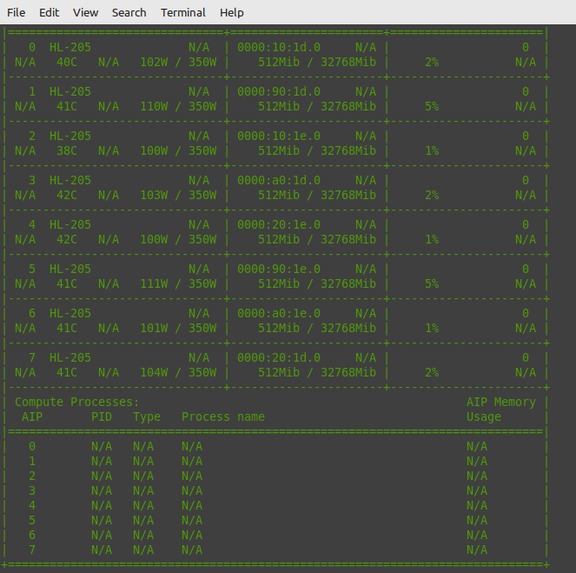Click bus ID 0000:20:1d.0
The height and width of the screenshot is (573, 576).
[x=278, y=358]
